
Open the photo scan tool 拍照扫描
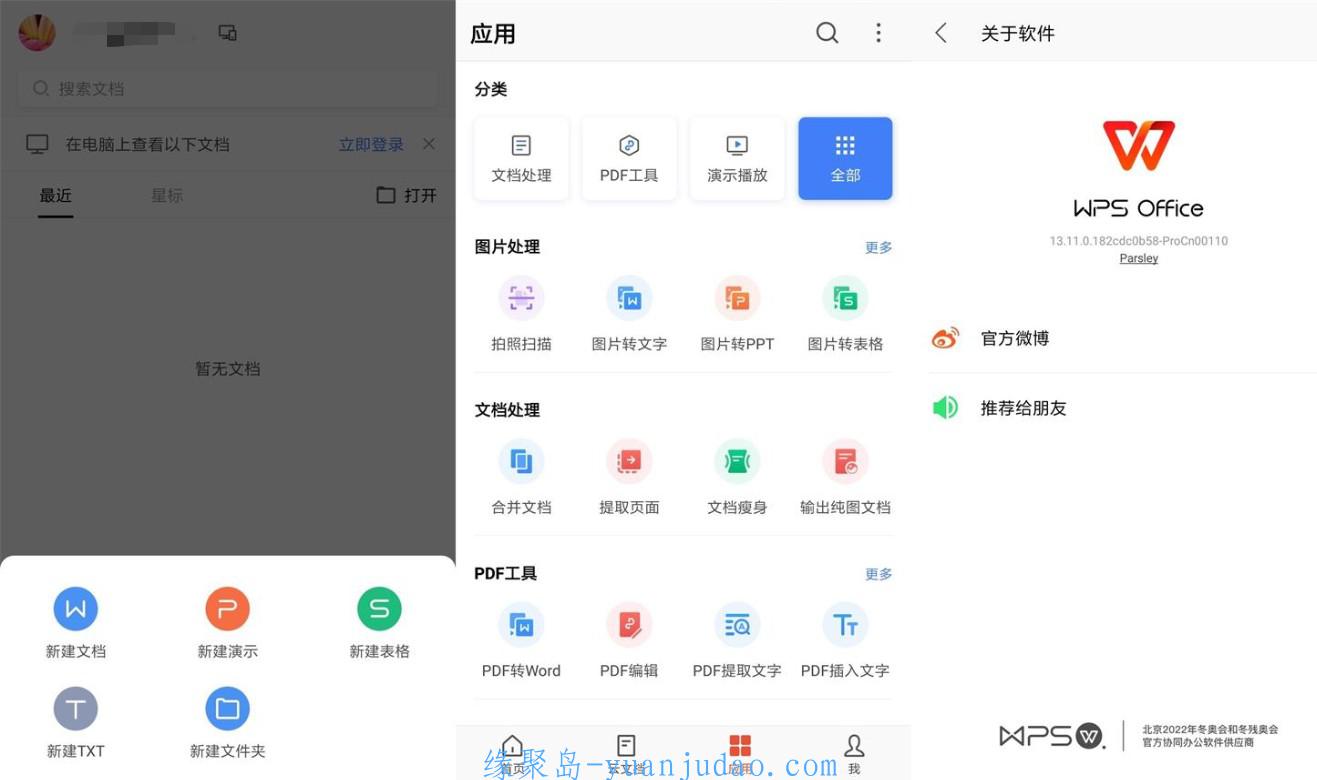pos(521,298)
